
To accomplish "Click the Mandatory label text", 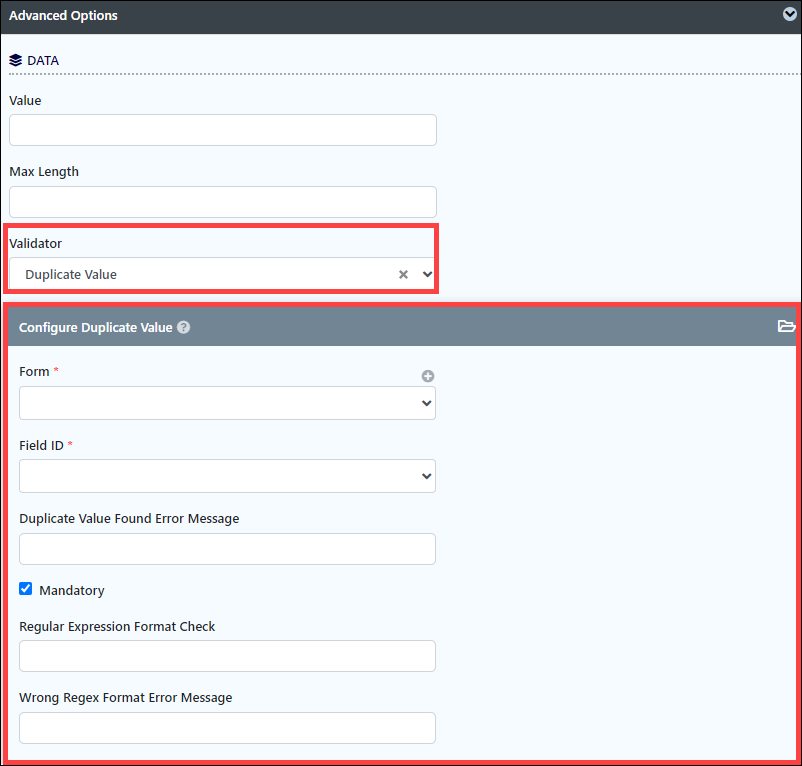I will pos(72,590).
